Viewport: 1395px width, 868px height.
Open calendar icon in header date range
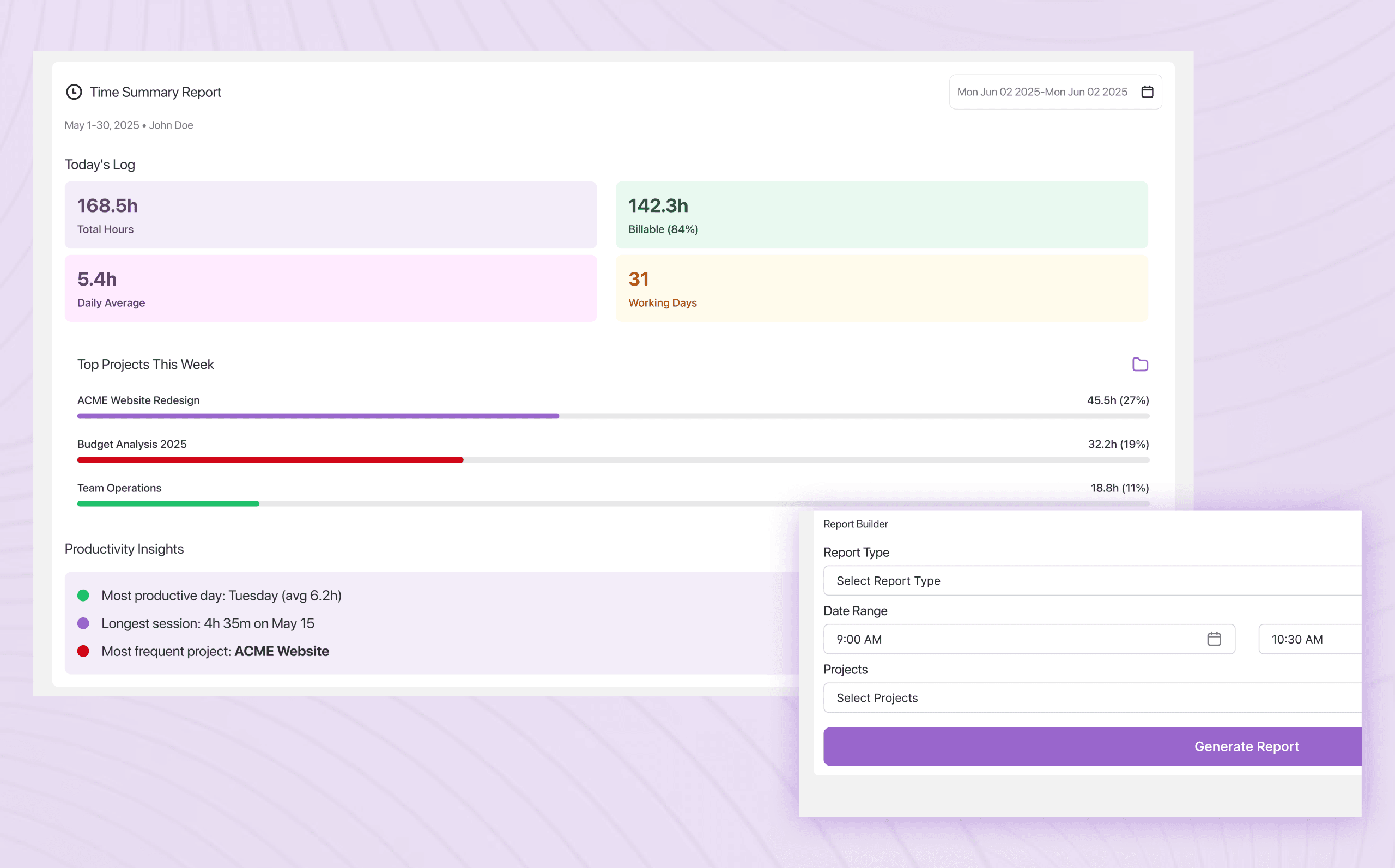point(1147,92)
